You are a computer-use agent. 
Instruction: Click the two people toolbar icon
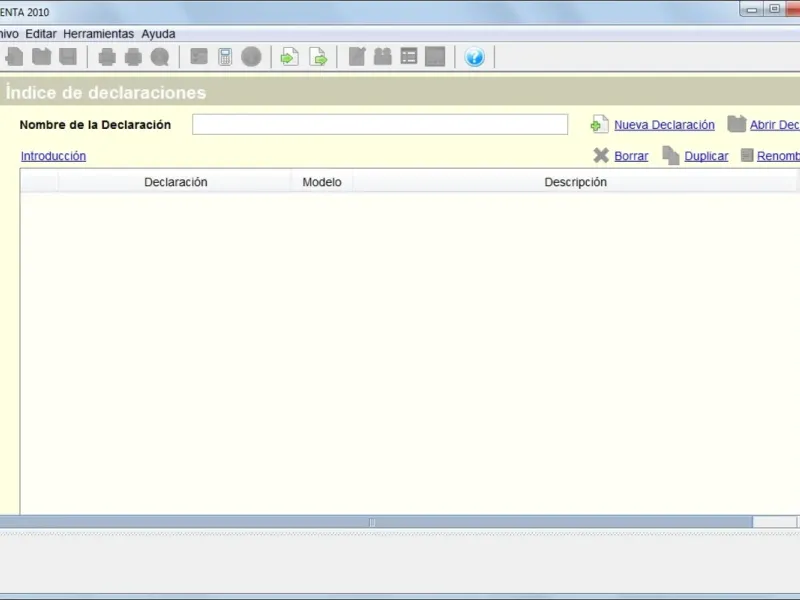pos(383,57)
